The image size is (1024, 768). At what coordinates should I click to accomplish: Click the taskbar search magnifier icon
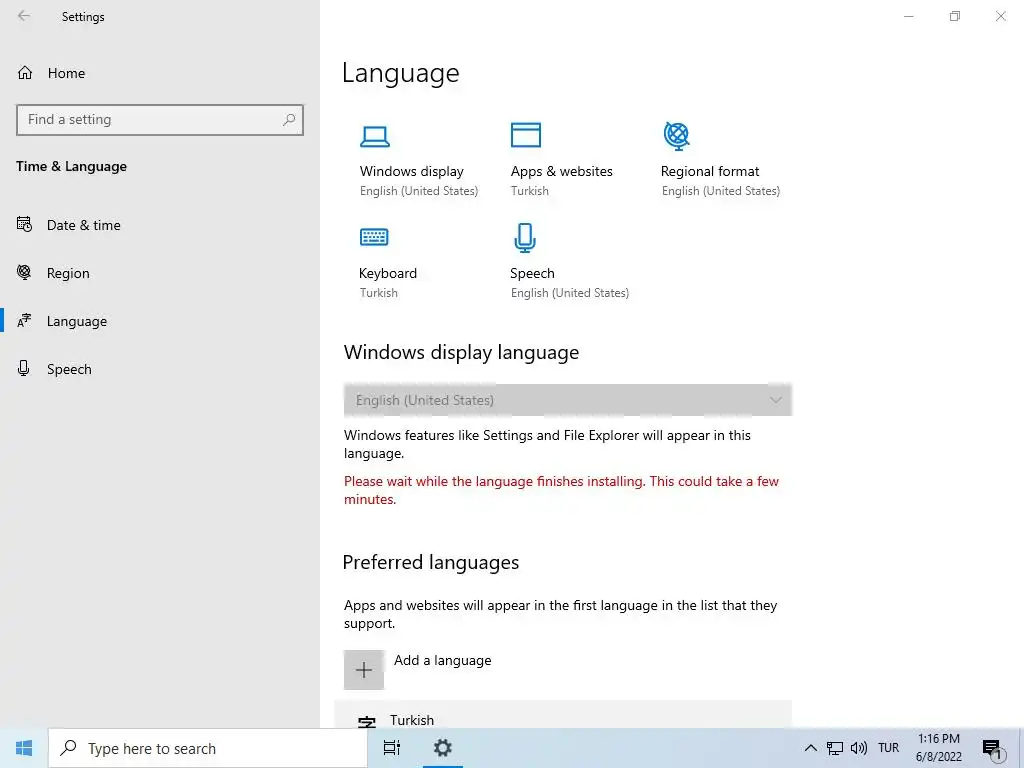pos(68,748)
